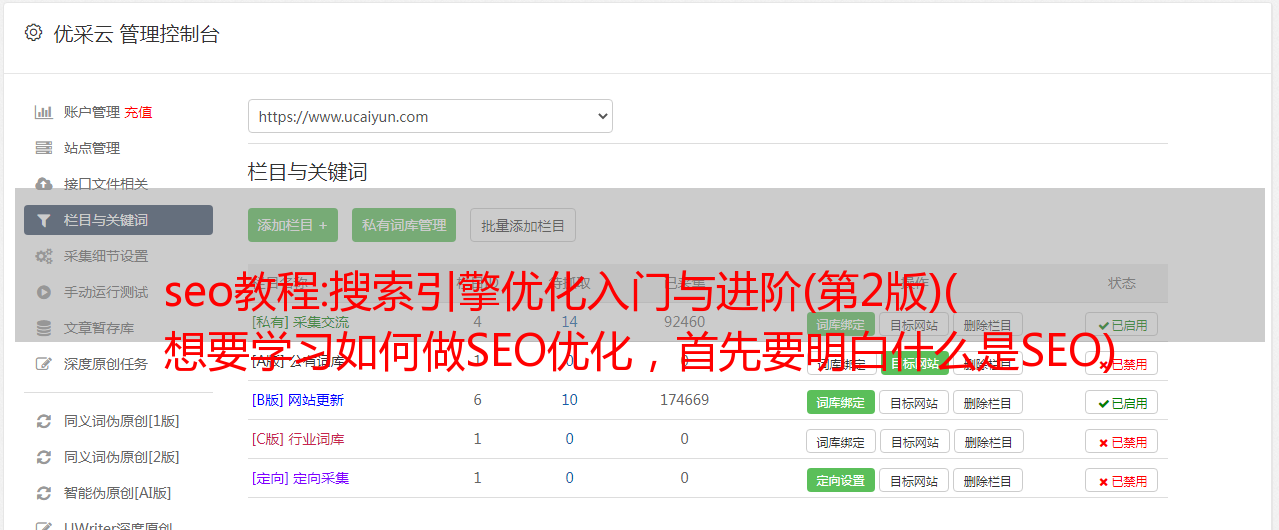Click 删除栏目 for 行业词库 row
1279x530 pixels.
pyautogui.click(x=988, y=441)
